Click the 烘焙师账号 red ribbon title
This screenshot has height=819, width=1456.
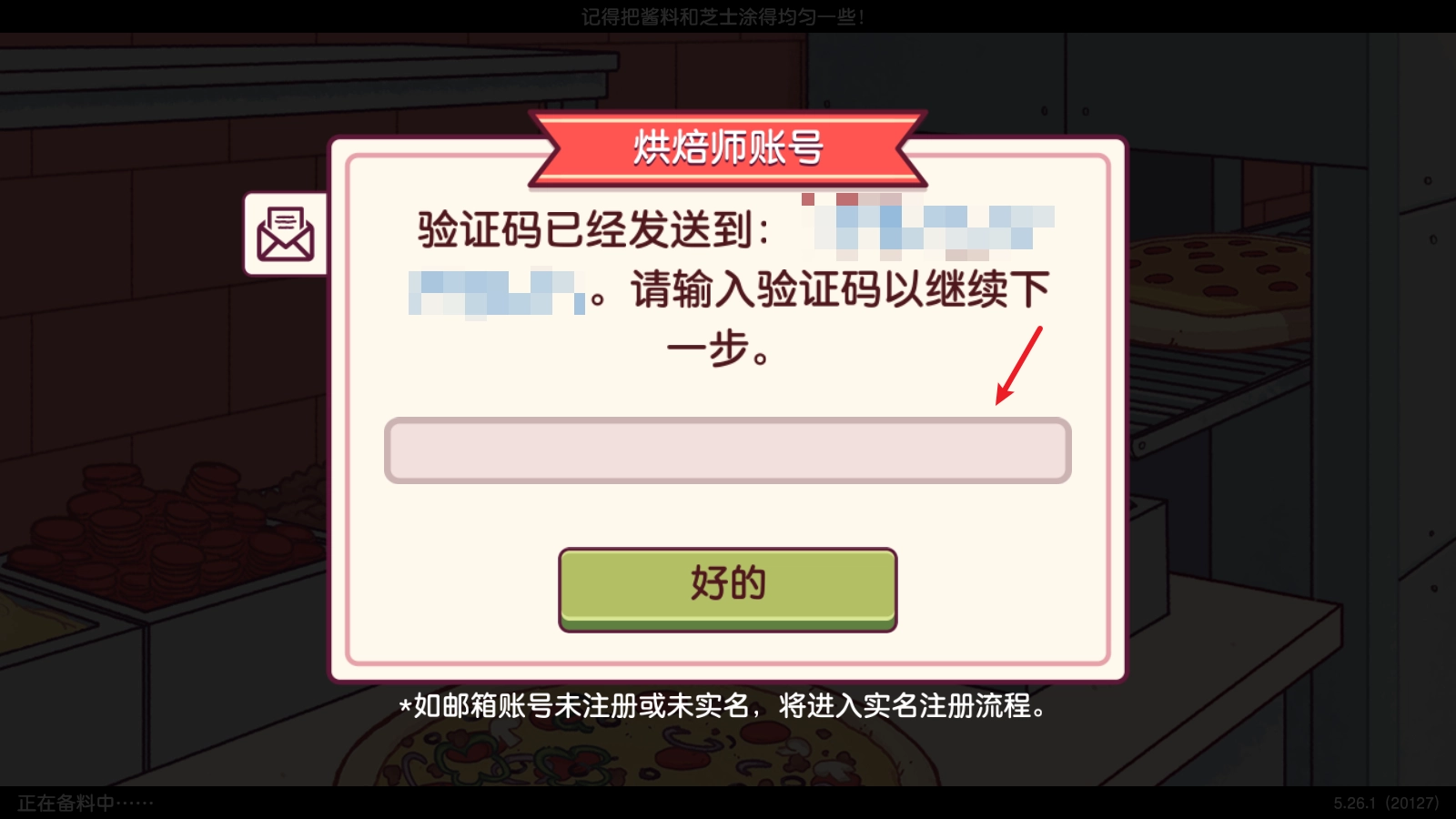coord(728,147)
